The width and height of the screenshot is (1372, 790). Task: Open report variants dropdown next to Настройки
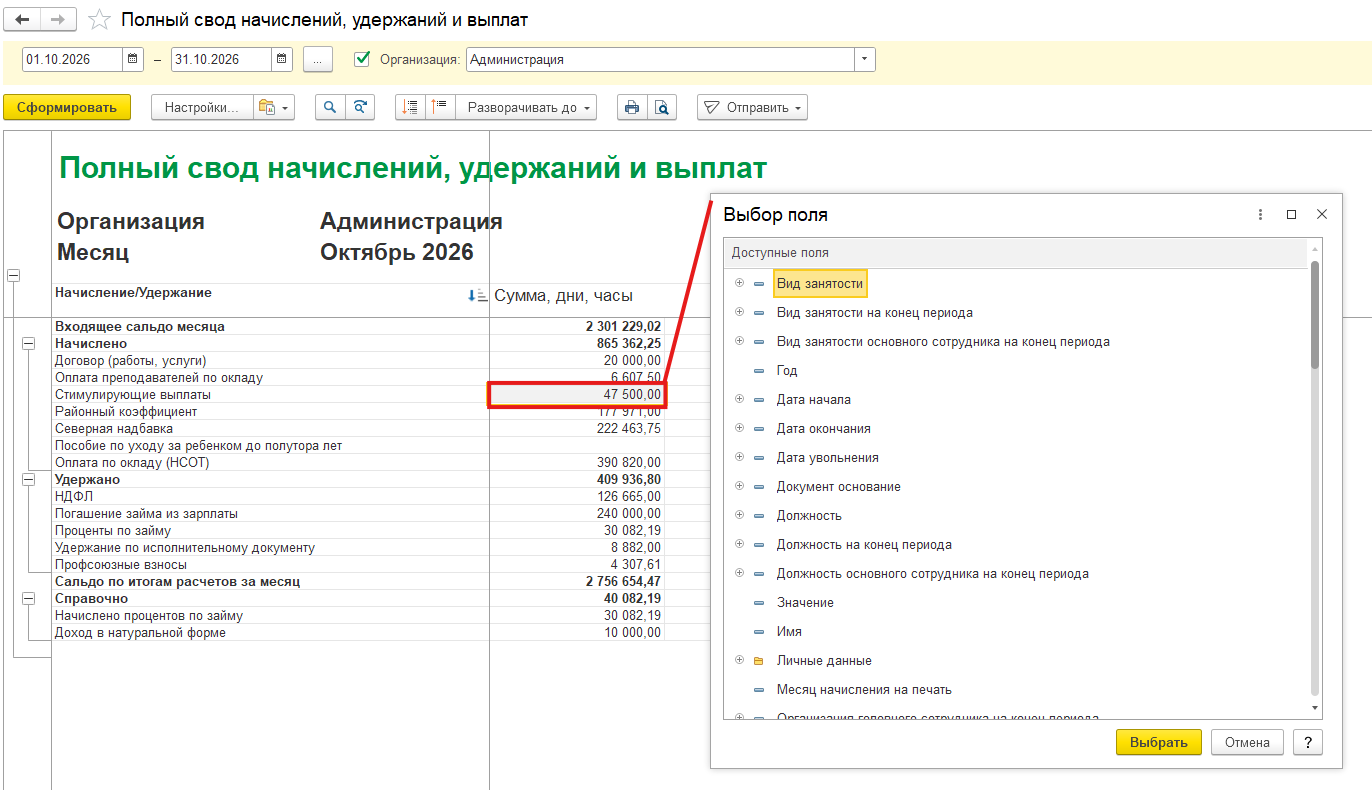coord(273,108)
